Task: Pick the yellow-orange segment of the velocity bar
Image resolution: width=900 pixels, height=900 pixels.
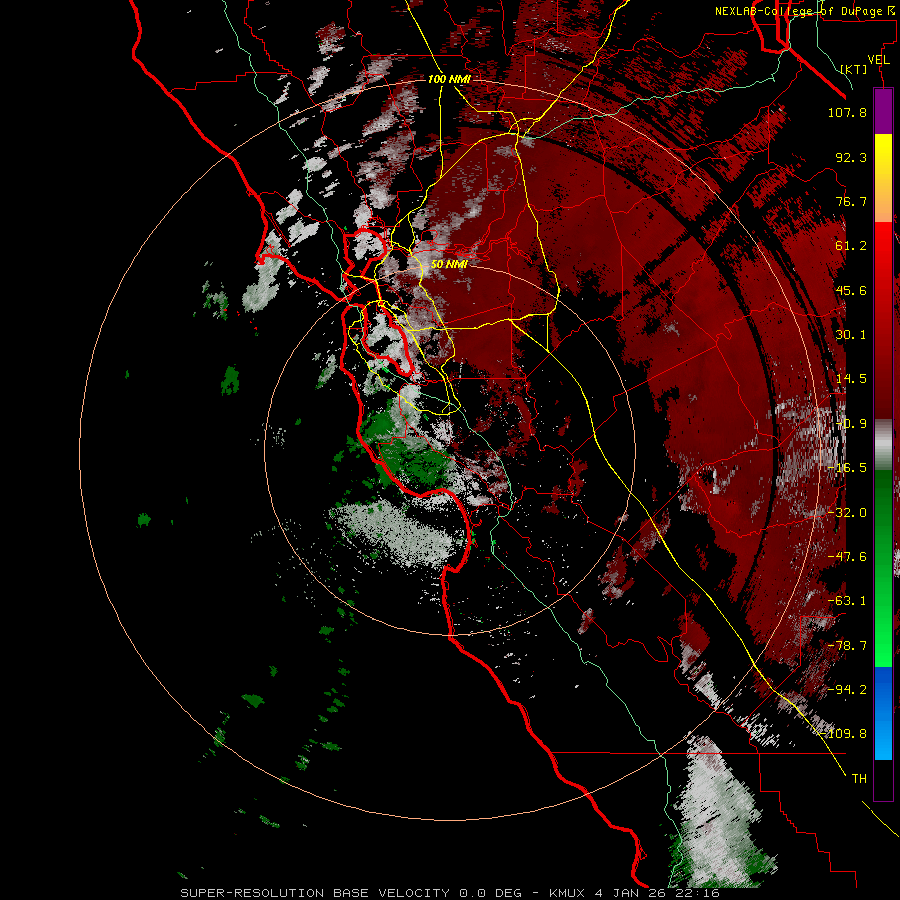Action: point(883,178)
